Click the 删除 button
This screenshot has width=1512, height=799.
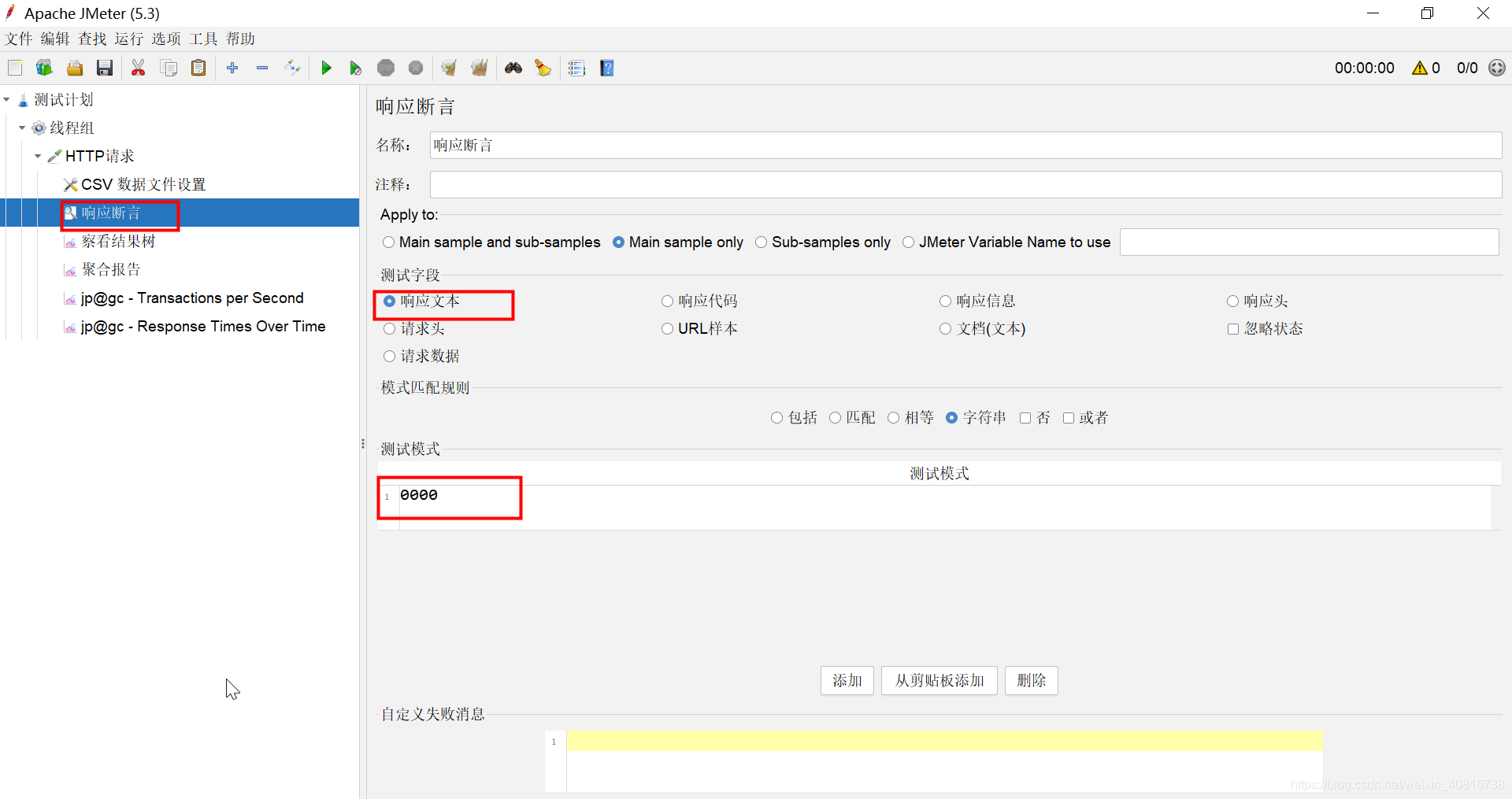point(1032,681)
